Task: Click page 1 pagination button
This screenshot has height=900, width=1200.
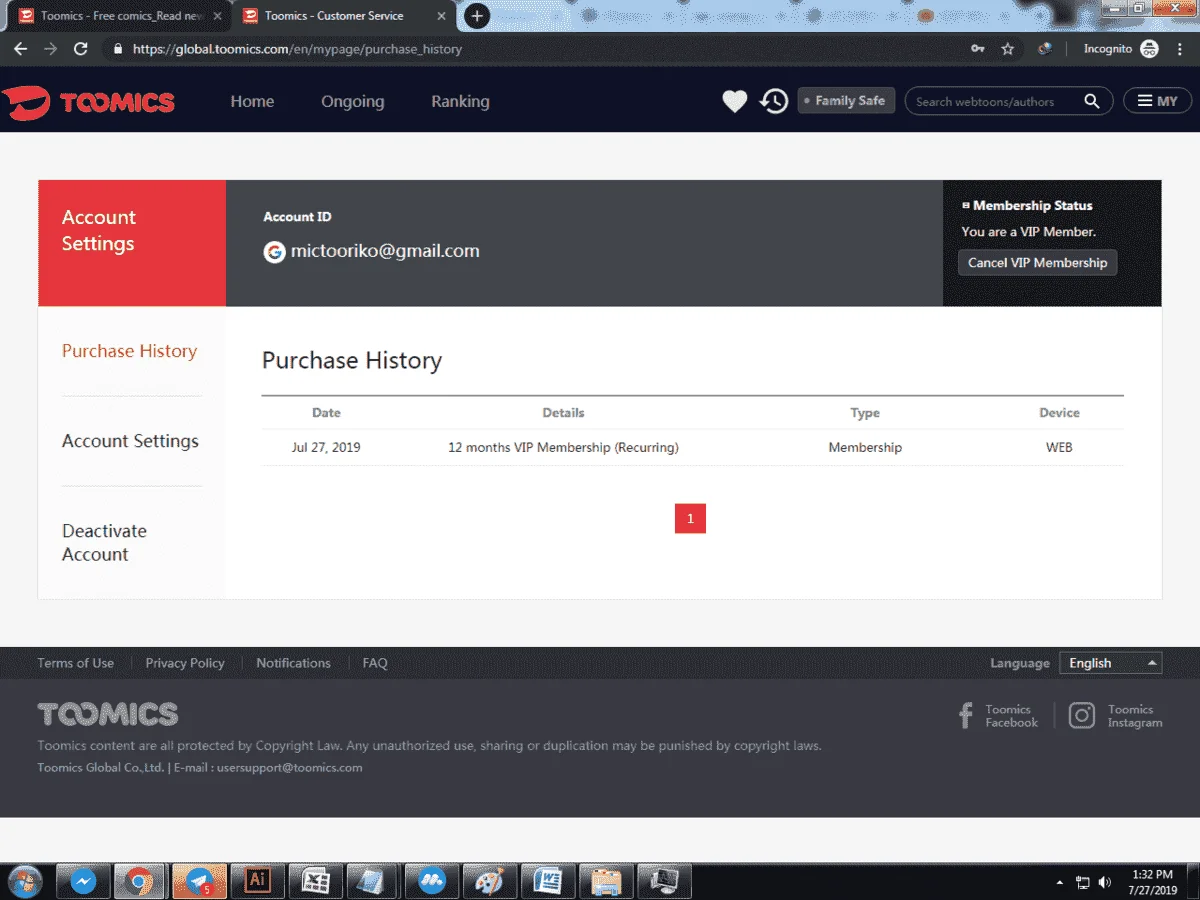Action: point(690,519)
